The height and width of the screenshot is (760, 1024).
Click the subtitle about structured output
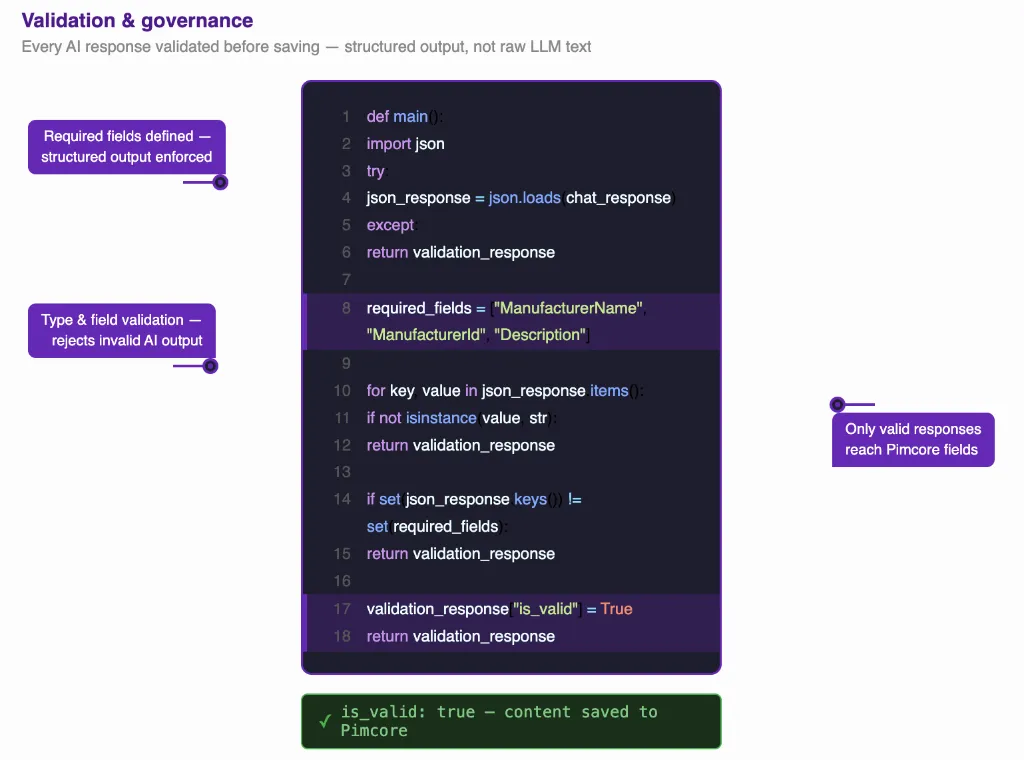(306, 47)
